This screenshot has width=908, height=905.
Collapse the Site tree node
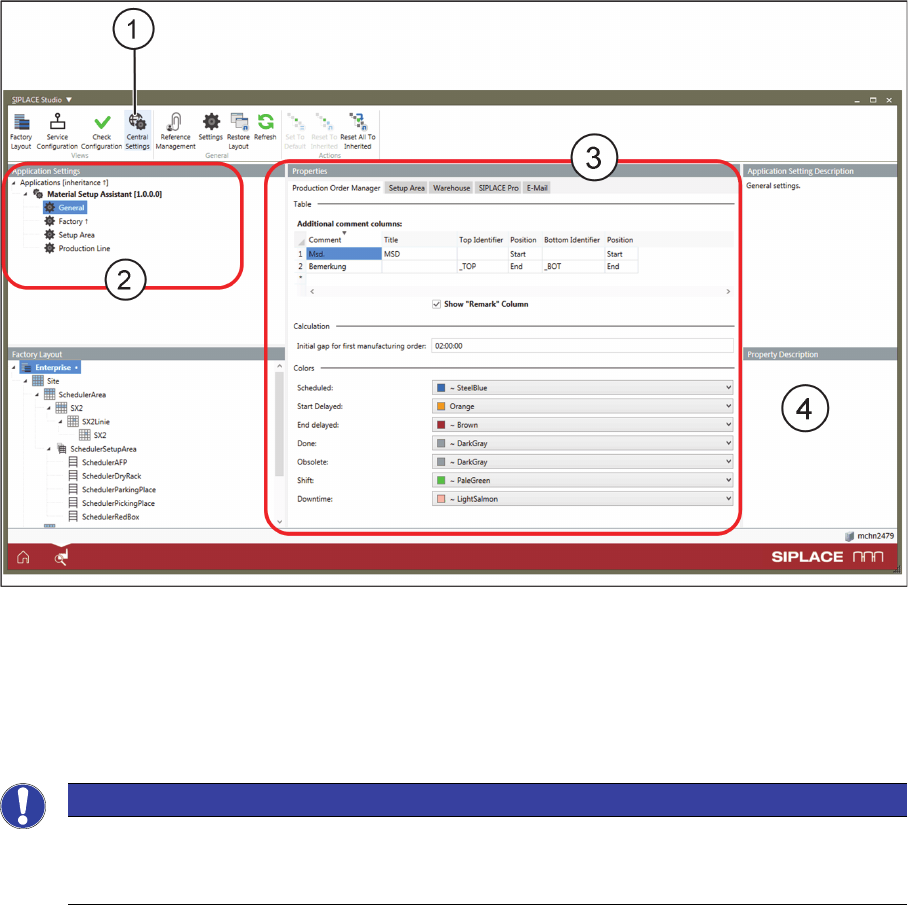[25, 381]
